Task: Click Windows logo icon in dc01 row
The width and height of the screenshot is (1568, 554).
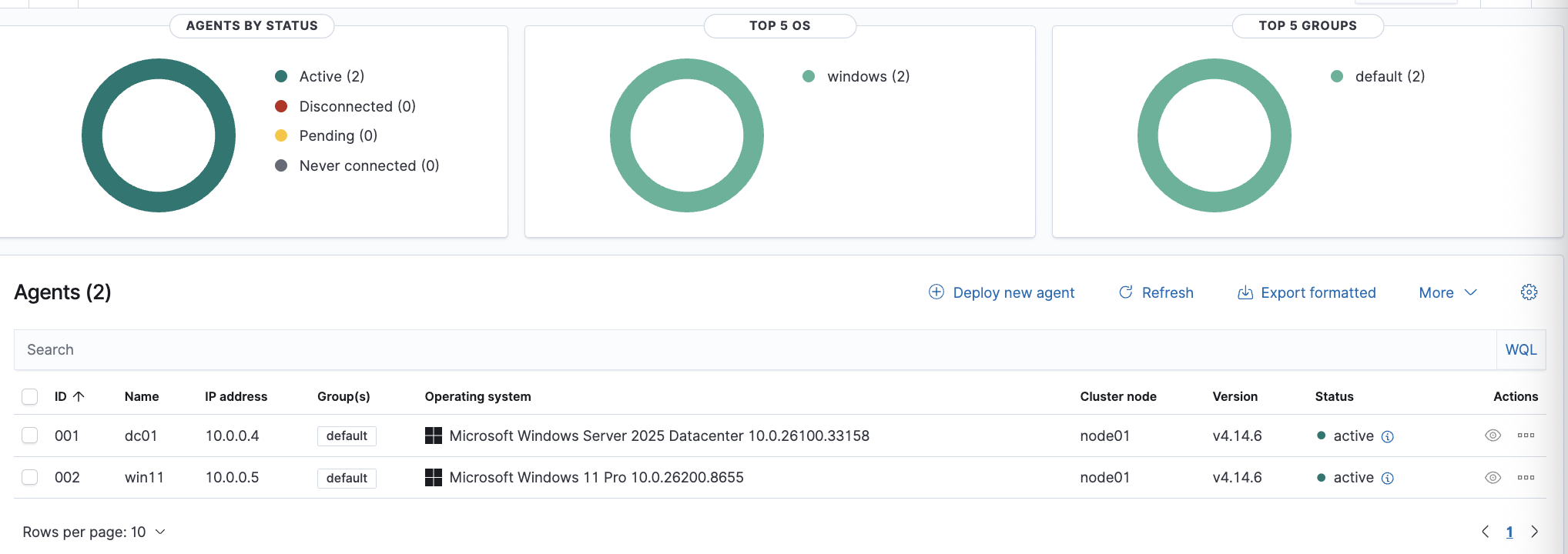Action: [x=434, y=436]
